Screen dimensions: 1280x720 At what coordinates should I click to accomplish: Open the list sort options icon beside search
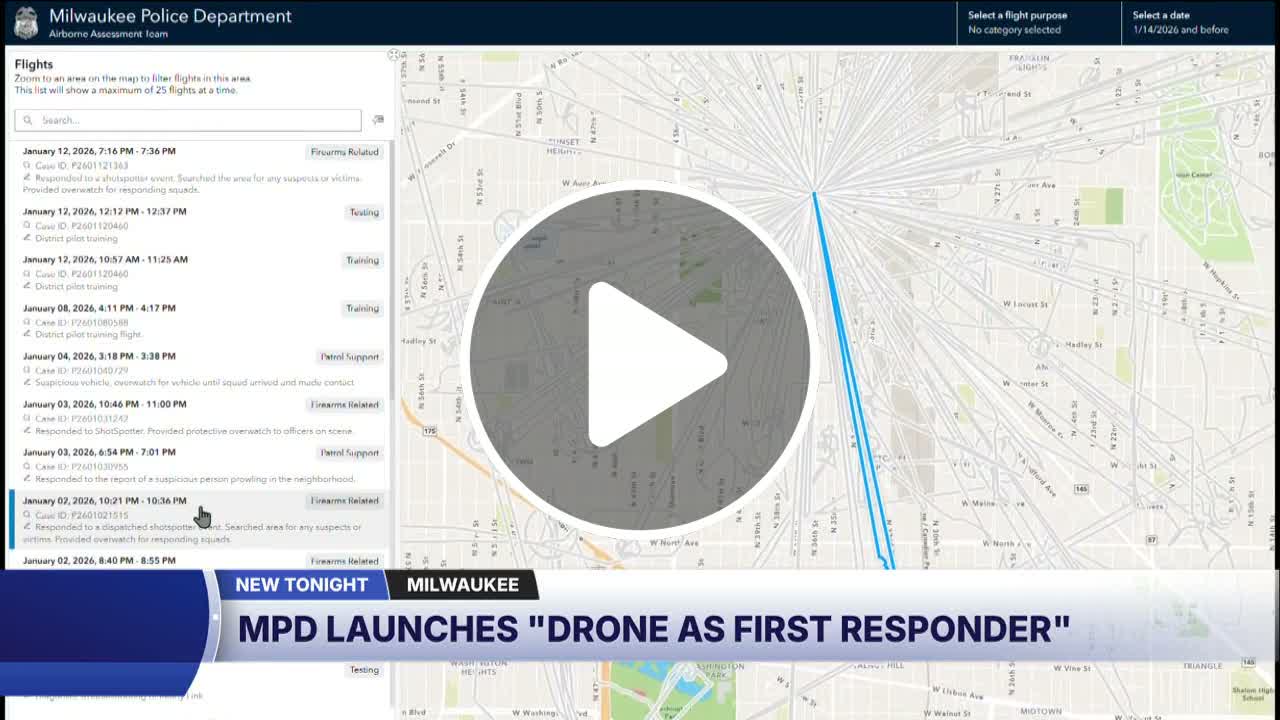378,120
